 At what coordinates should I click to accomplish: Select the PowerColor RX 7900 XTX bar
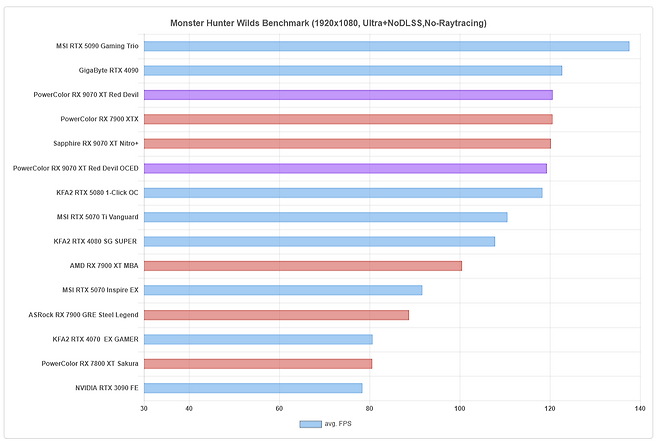[347, 119]
